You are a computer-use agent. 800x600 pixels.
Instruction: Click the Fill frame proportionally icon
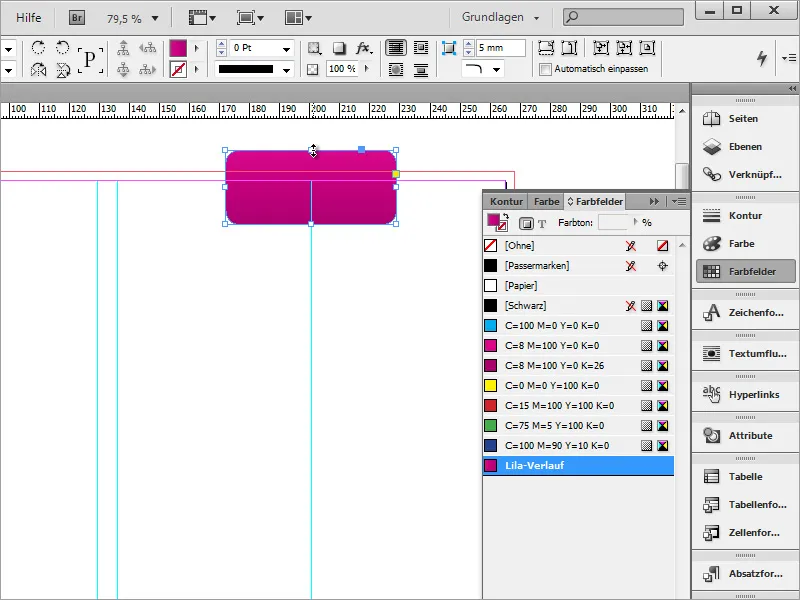(546, 48)
